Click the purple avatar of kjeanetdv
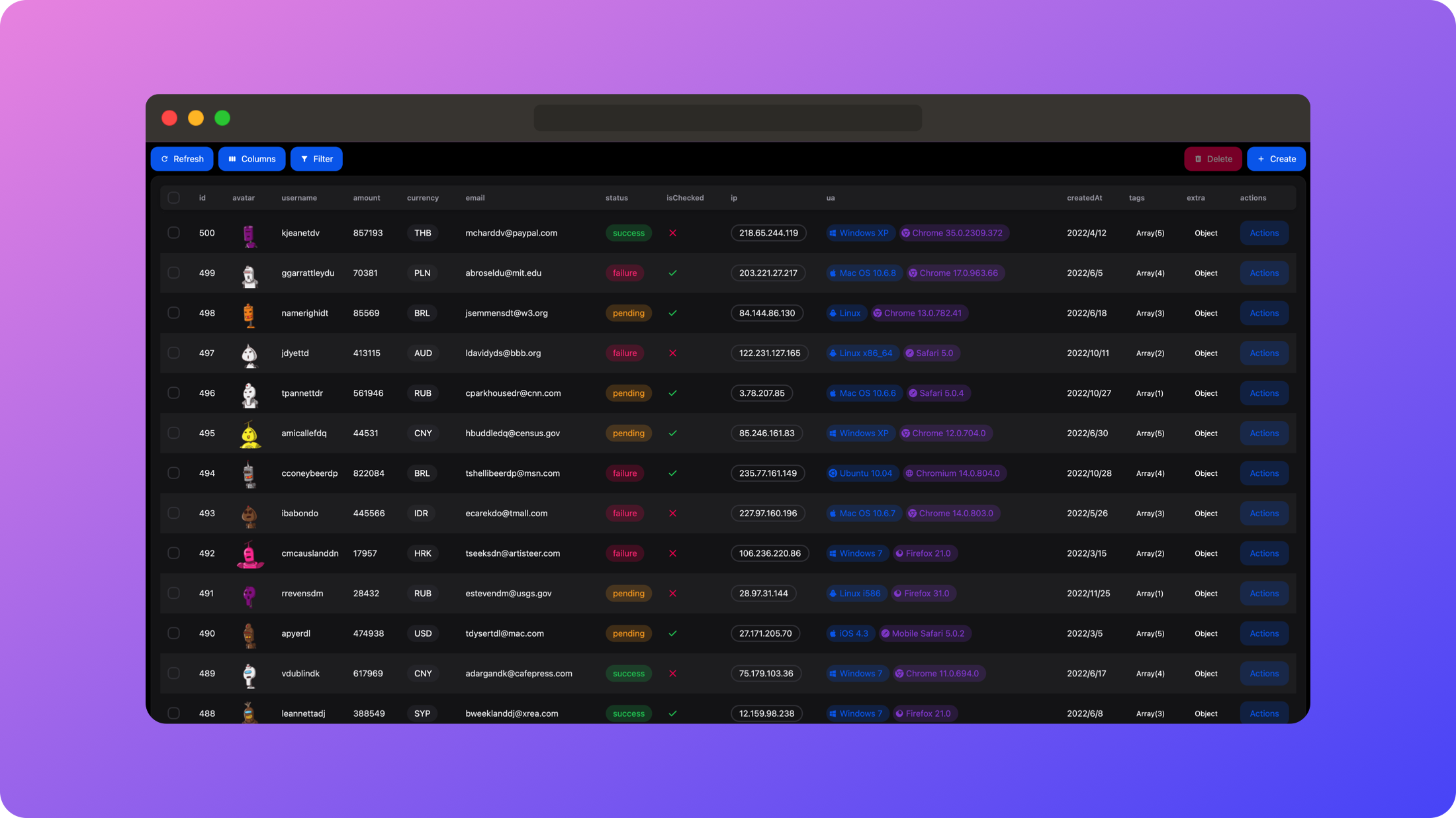Viewport: 1456px width, 818px height. click(249, 235)
